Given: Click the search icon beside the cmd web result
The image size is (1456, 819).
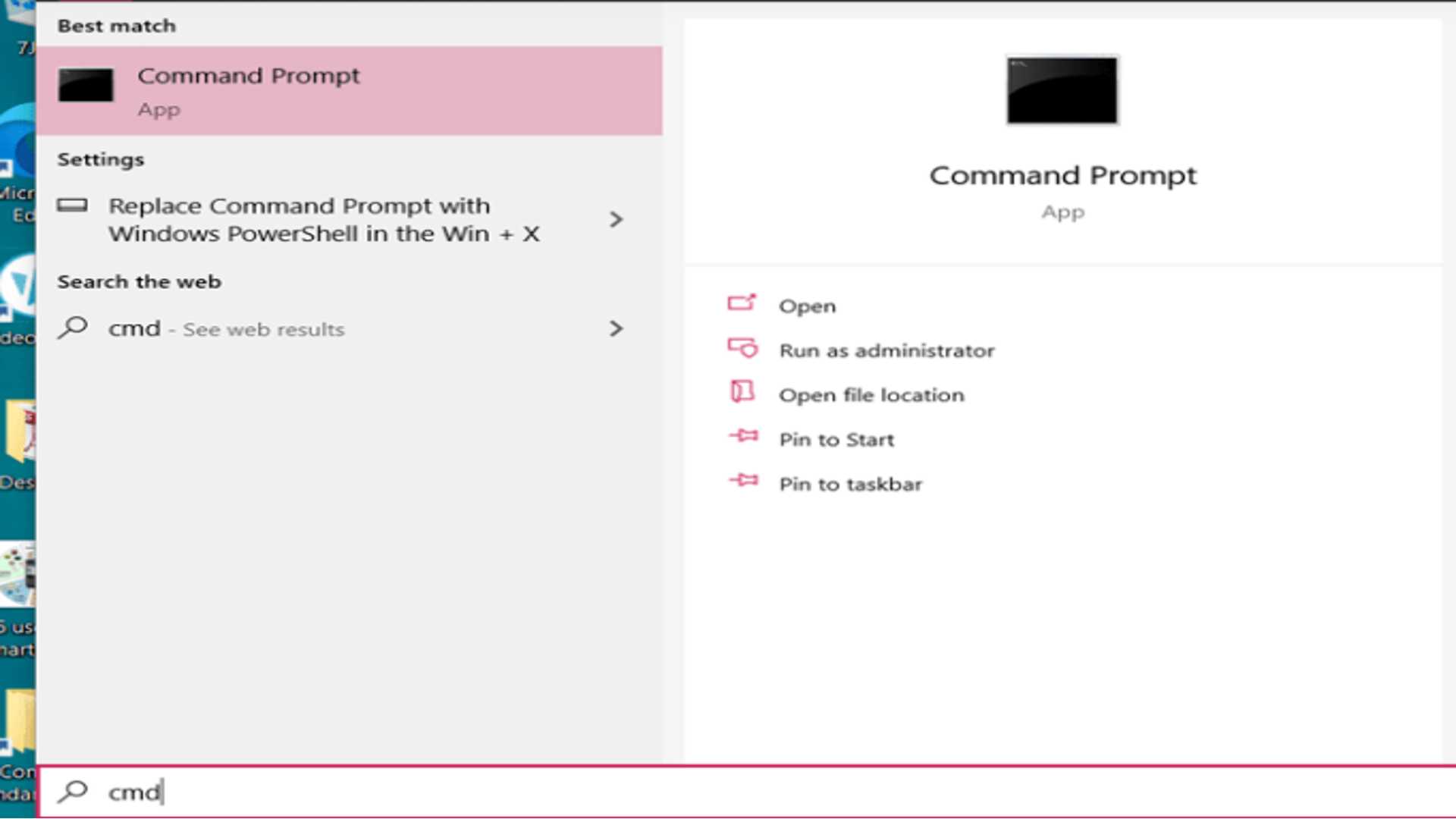Looking at the screenshot, I should pos(73,328).
